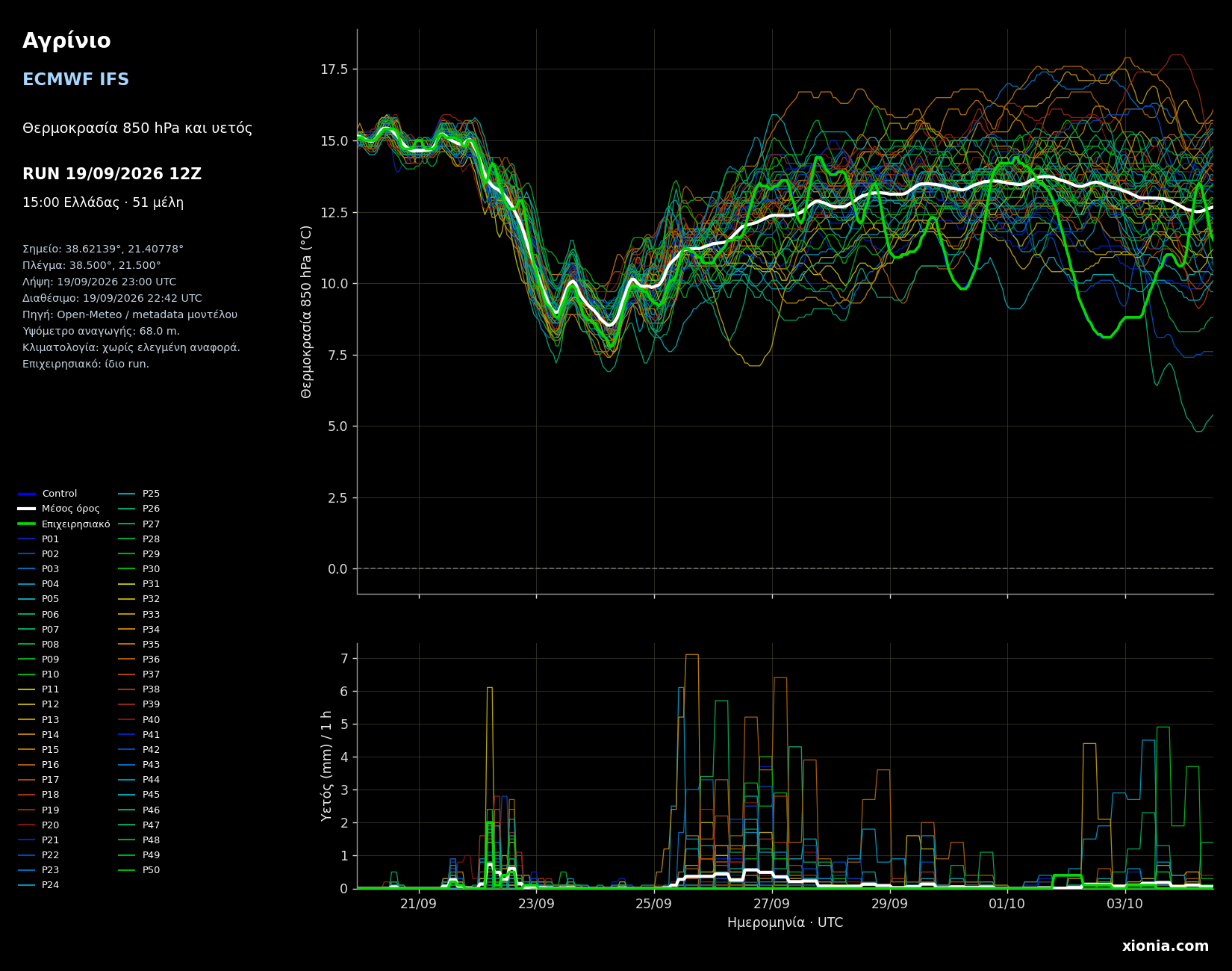Select the Μέσος όρος legend entry
The width and height of the screenshot is (1232, 971).
[59, 509]
